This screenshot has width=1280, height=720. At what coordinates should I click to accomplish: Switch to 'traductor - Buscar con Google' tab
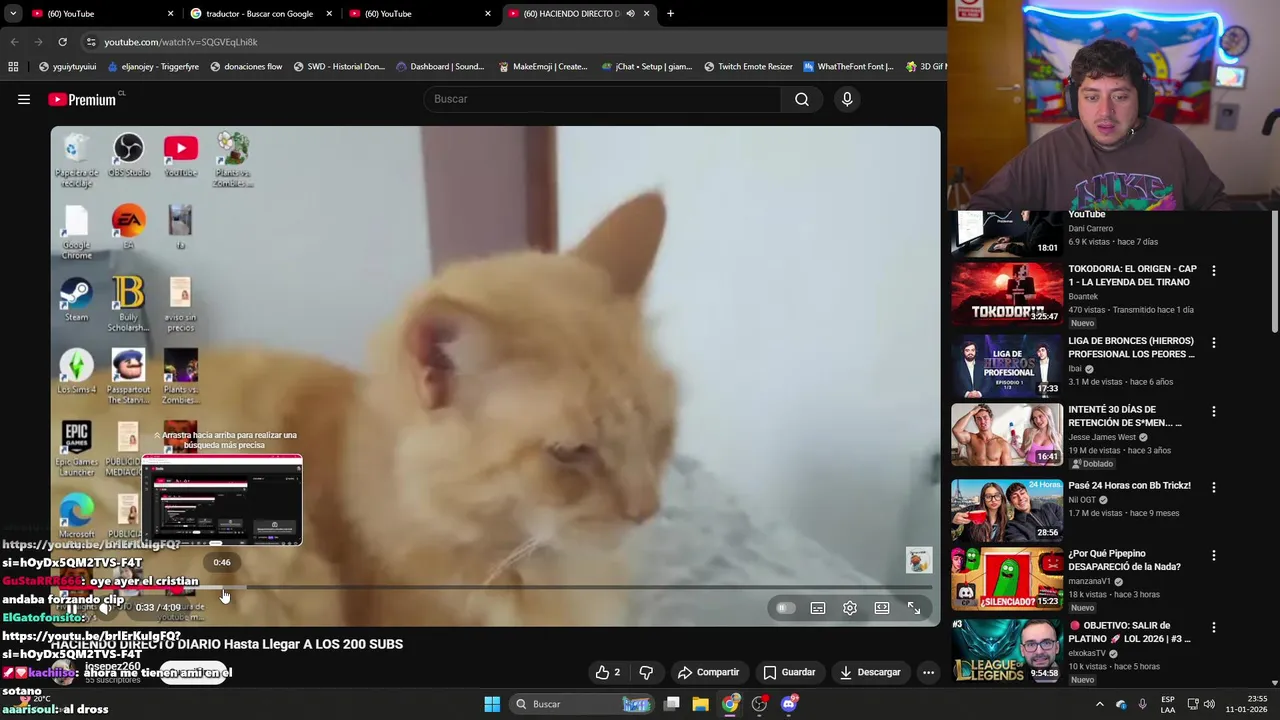[x=261, y=14]
